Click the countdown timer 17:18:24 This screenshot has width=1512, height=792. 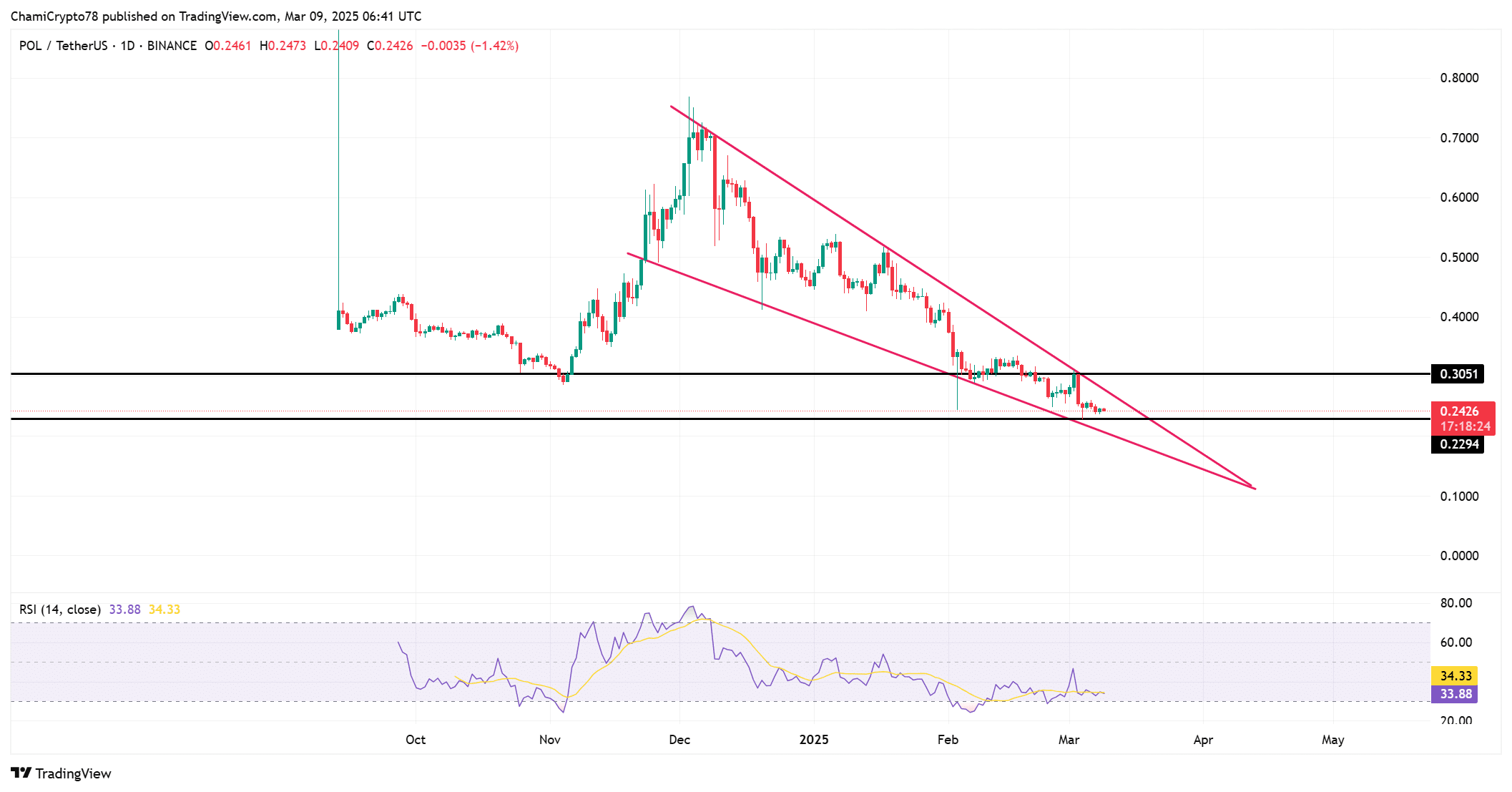tap(1465, 426)
